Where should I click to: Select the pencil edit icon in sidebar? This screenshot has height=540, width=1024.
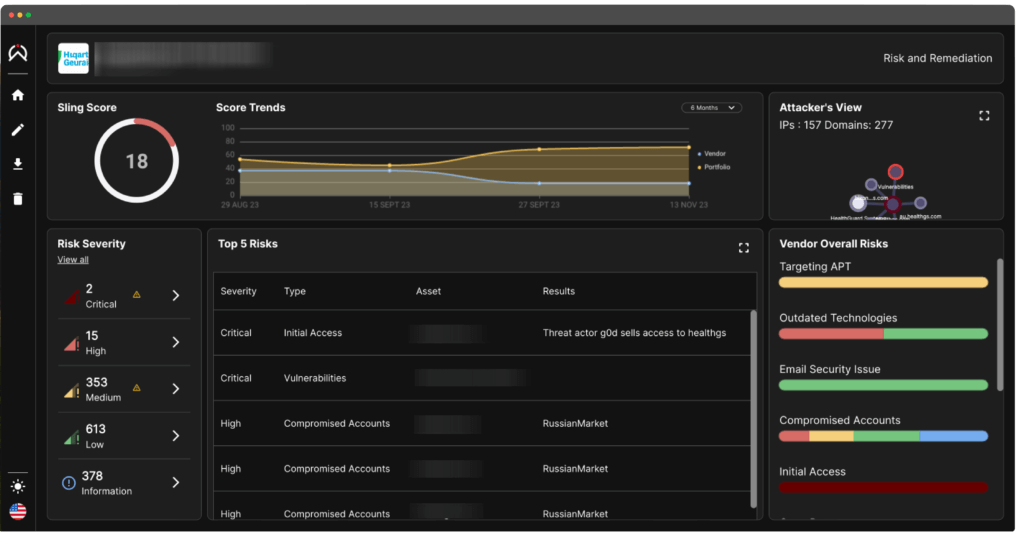(x=17, y=130)
